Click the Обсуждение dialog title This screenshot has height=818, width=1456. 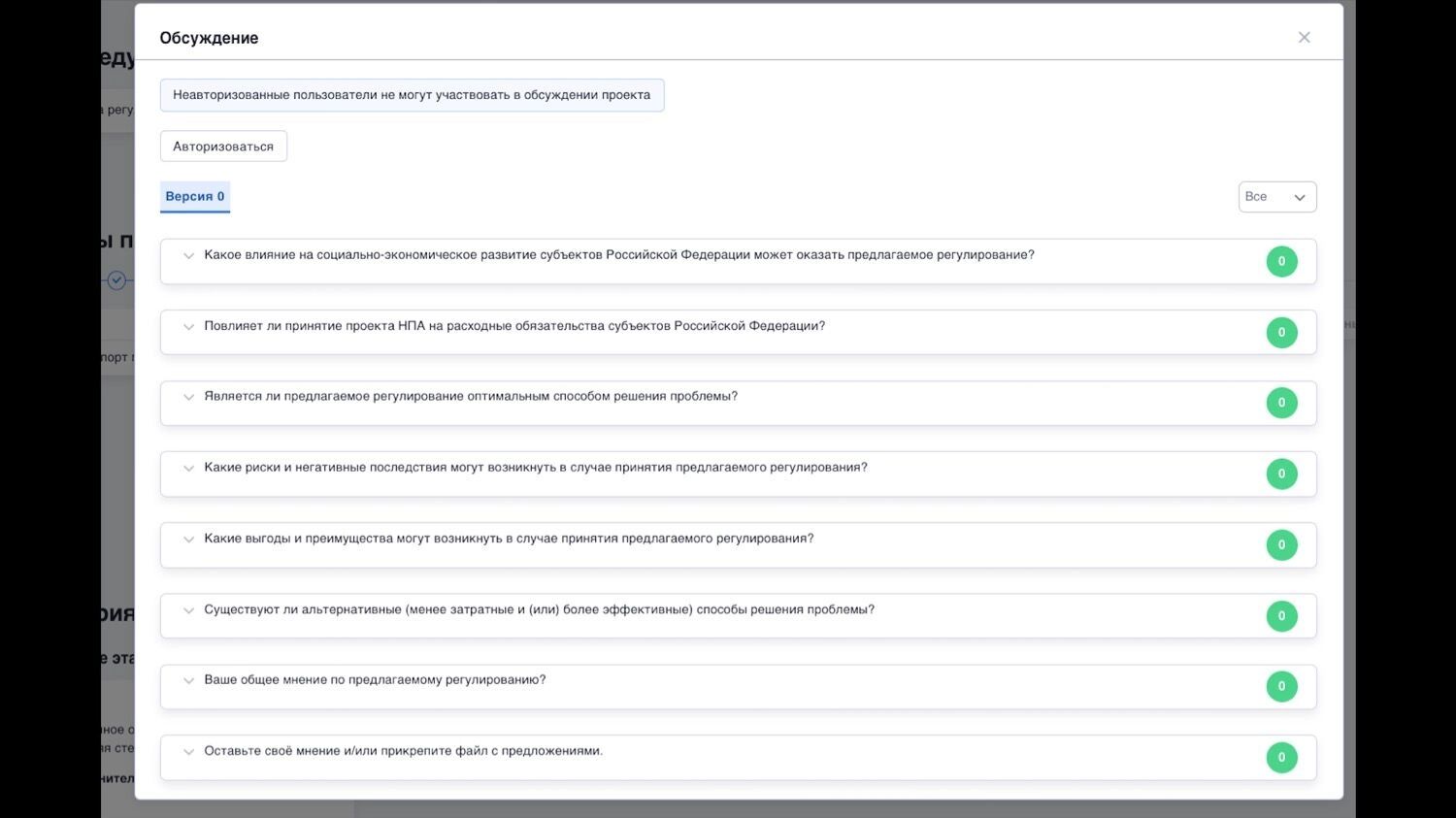[x=209, y=38]
